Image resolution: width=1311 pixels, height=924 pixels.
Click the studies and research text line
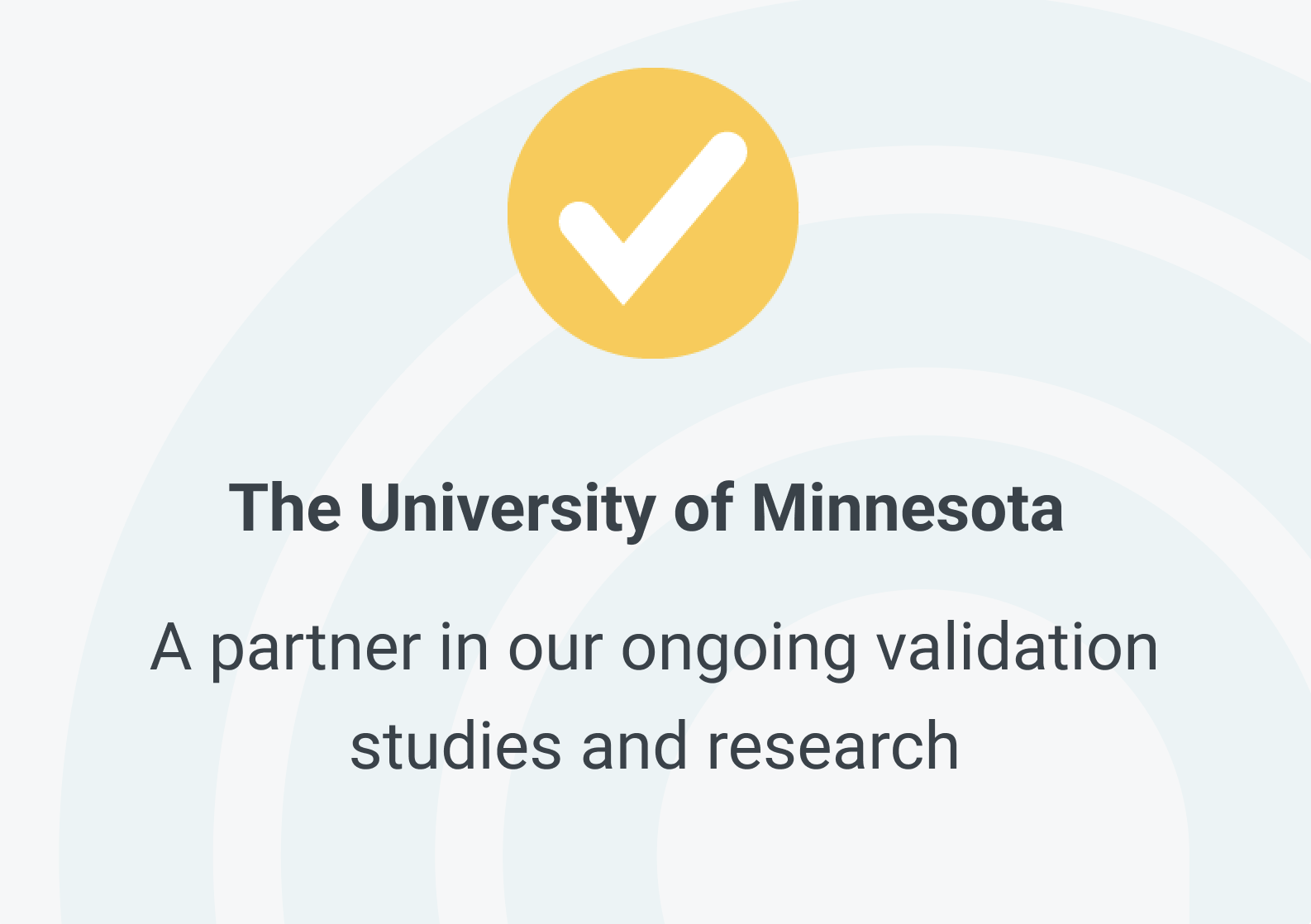tap(655, 745)
